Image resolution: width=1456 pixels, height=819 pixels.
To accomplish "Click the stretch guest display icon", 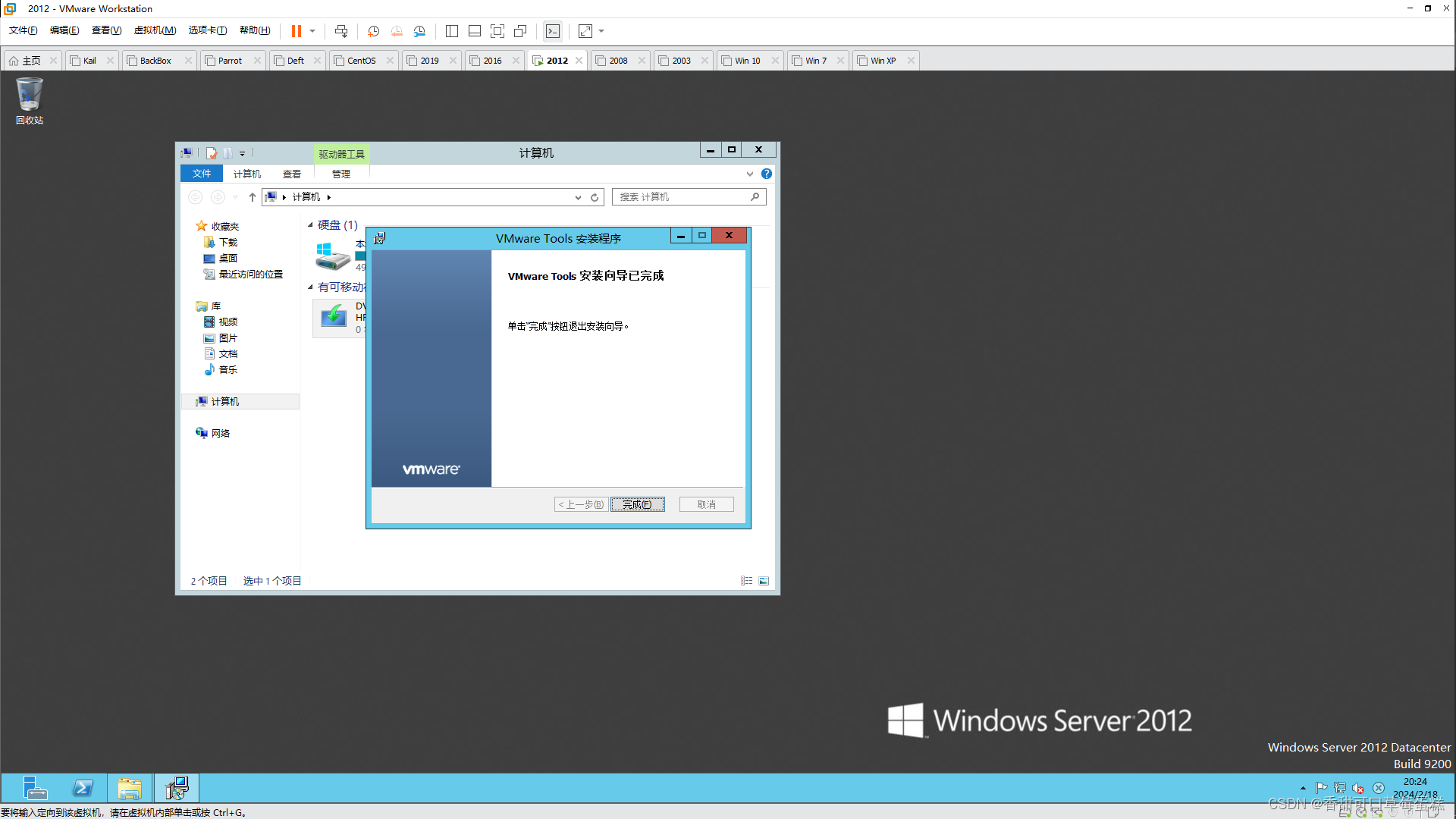I will coord(585,31).
